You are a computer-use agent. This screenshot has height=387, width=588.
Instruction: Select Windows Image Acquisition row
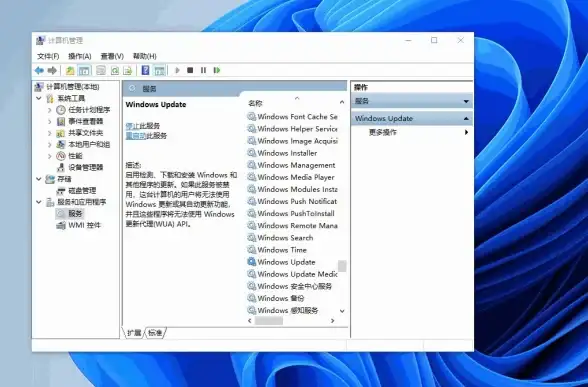click(292, 141)
